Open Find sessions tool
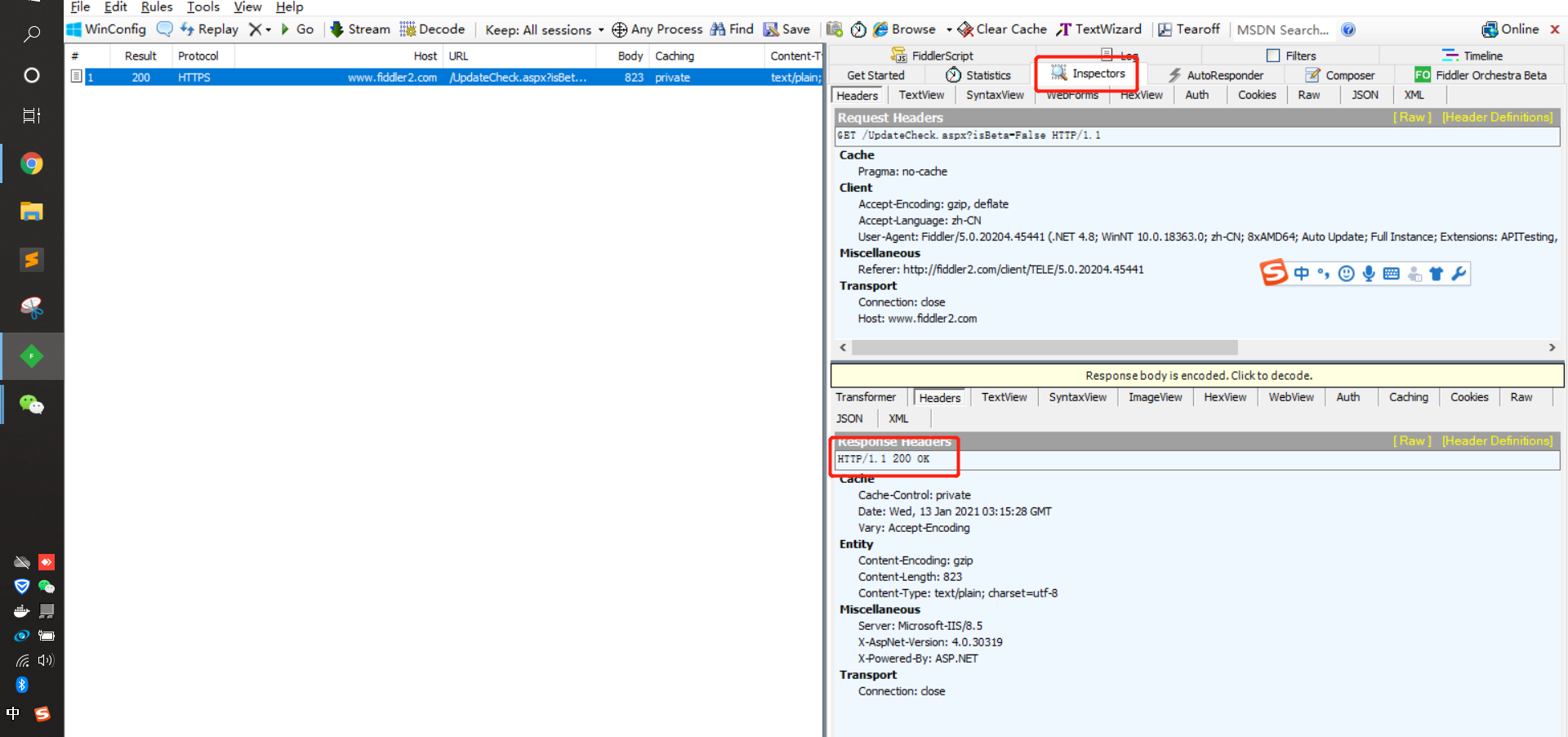Screen dimensions: 1568x737 732,29
